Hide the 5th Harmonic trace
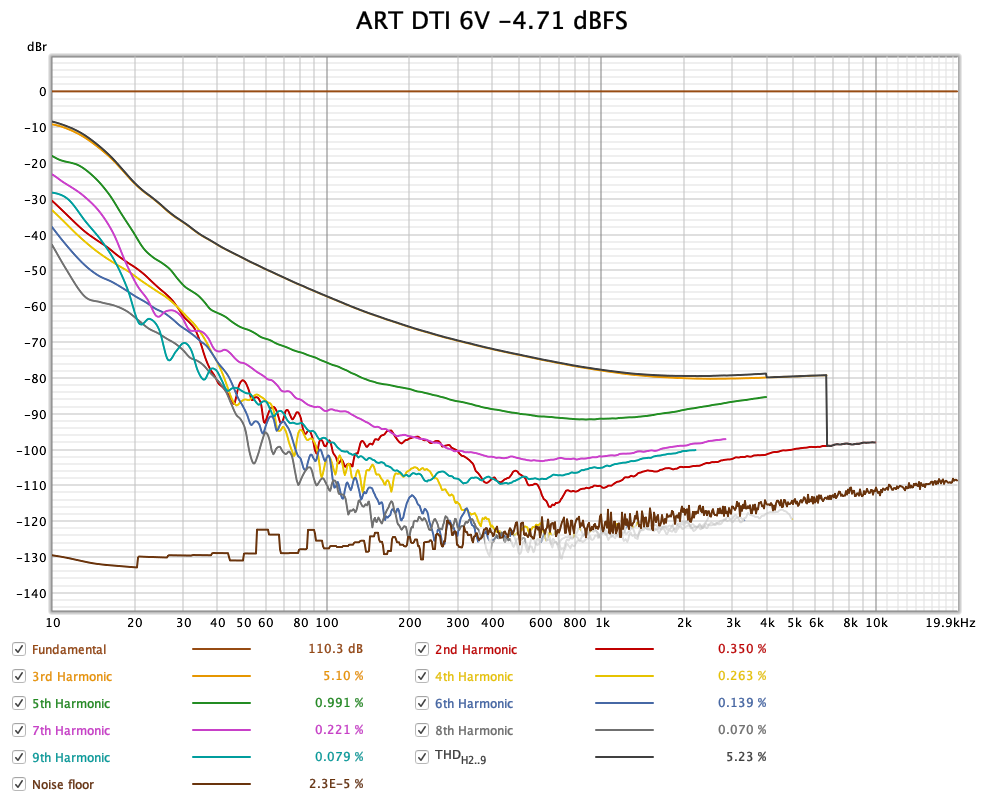 (19, 703)
